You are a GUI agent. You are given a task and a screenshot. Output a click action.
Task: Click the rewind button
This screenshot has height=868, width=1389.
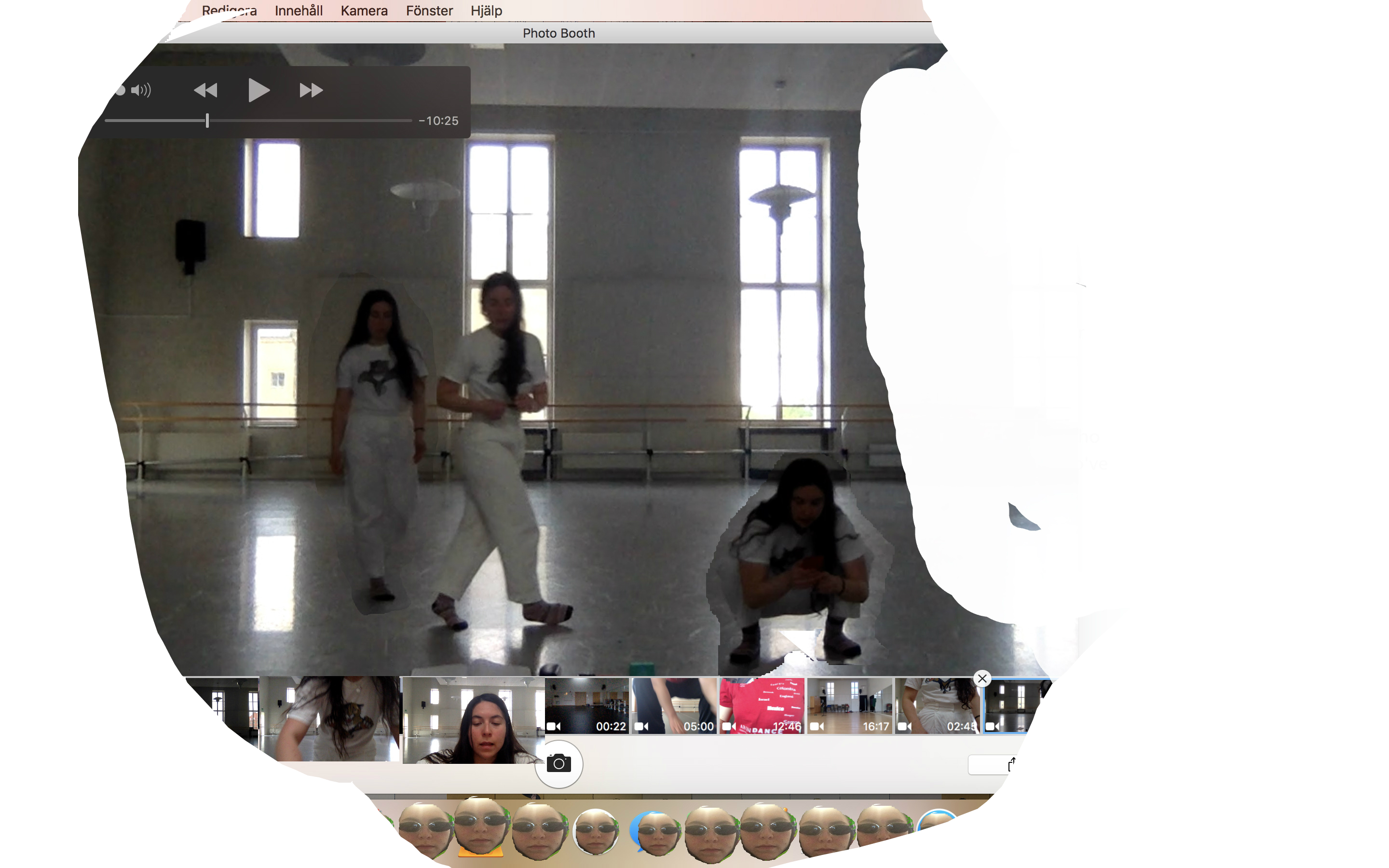point(205,90)
